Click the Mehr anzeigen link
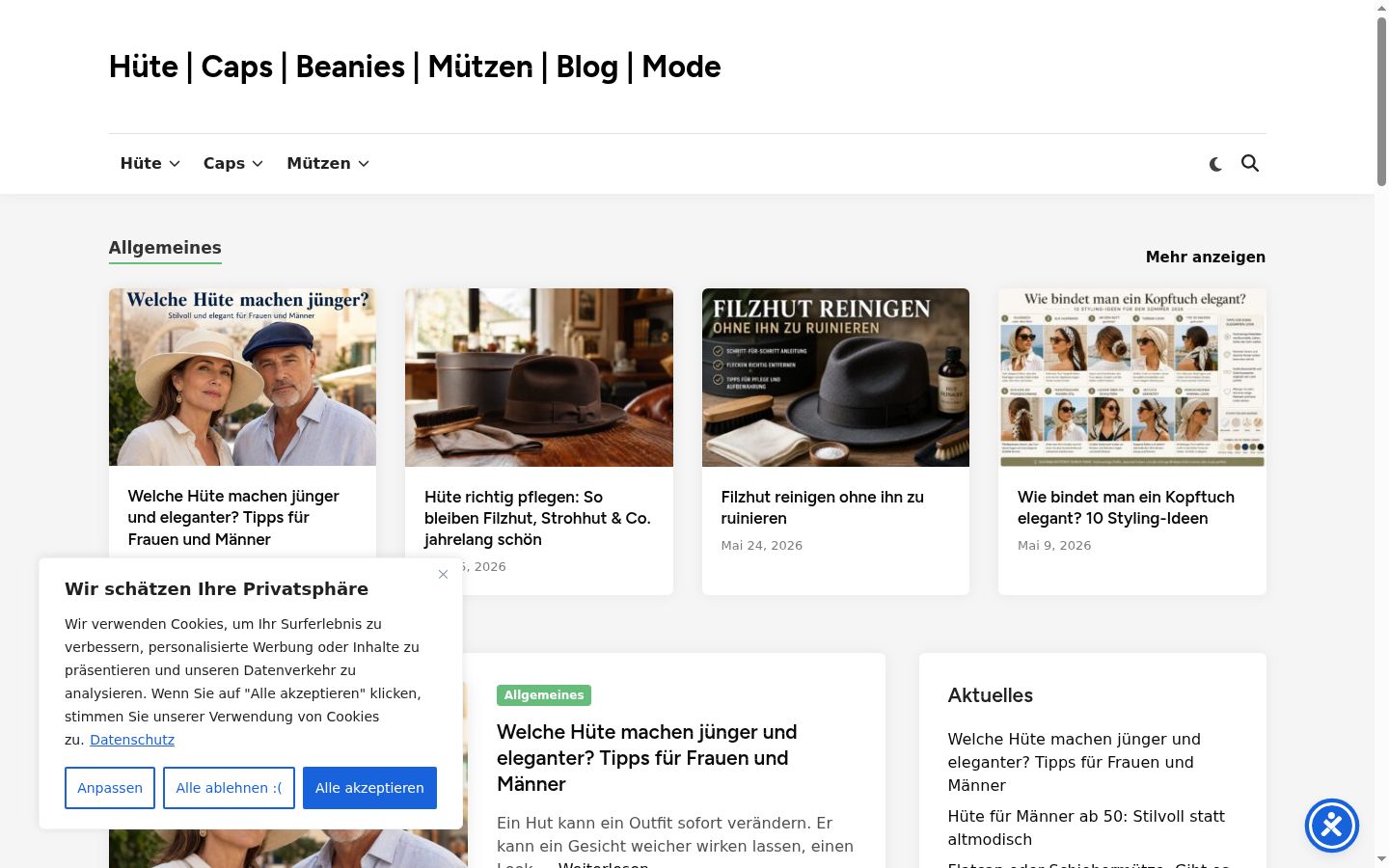Screen dimensions: 1389x868 point(1206,257)
